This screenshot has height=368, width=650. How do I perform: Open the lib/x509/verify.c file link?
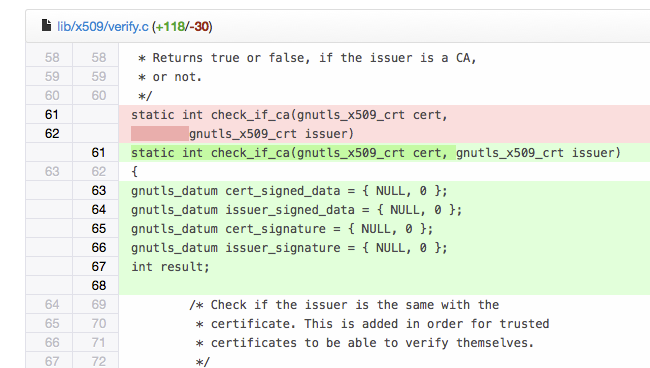(103, 27)
